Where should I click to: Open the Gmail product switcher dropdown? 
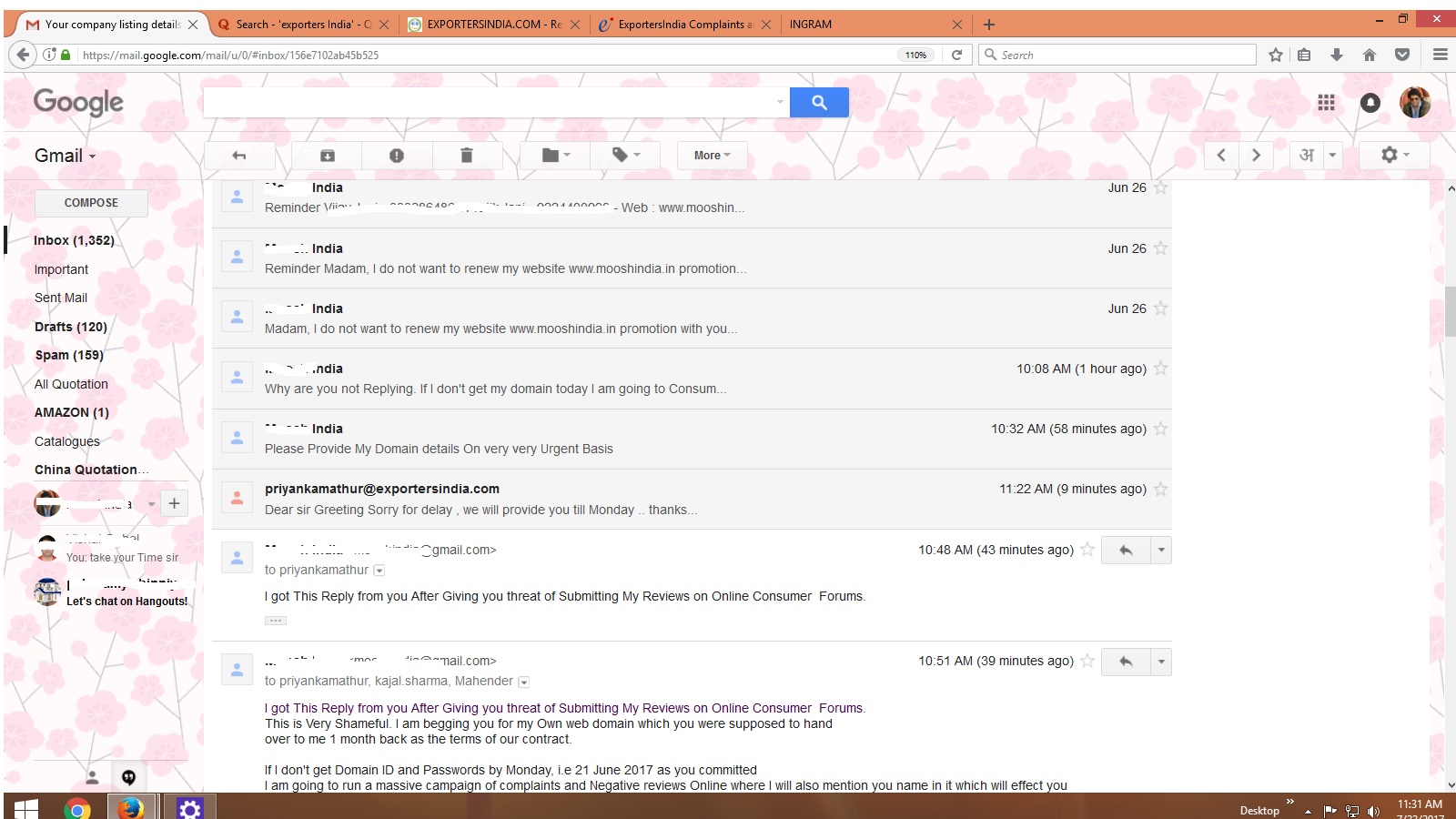point(66,156)
